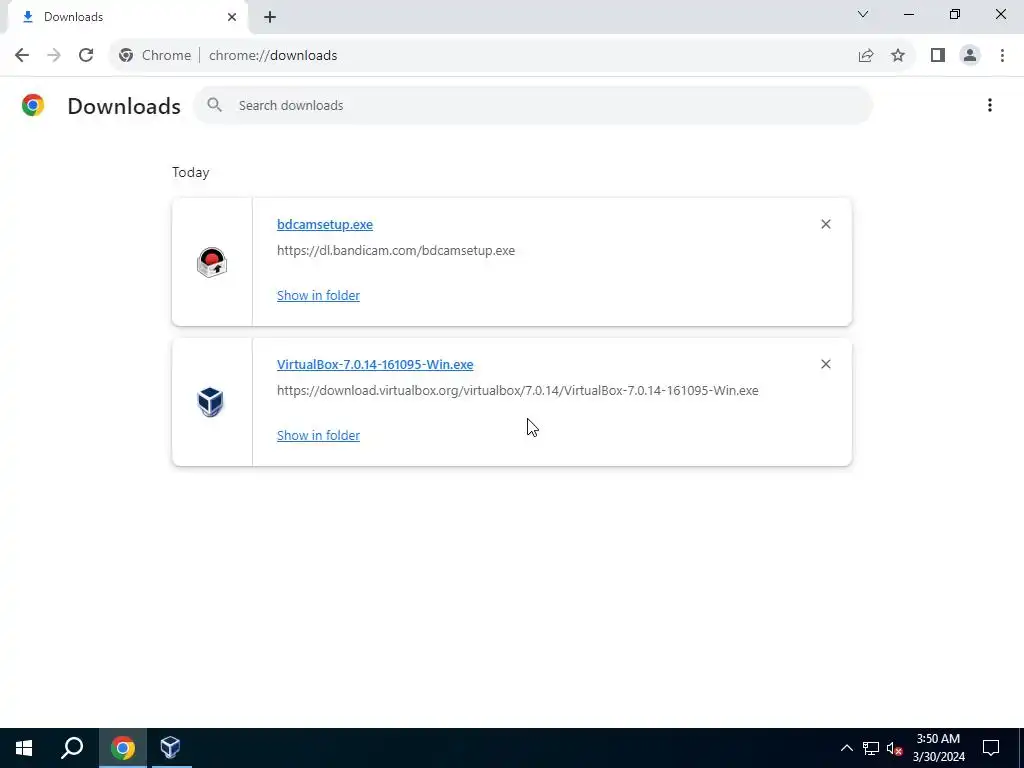Show hidden system tray icons
The image size is (1024, 768).
(x=846, y=748)
